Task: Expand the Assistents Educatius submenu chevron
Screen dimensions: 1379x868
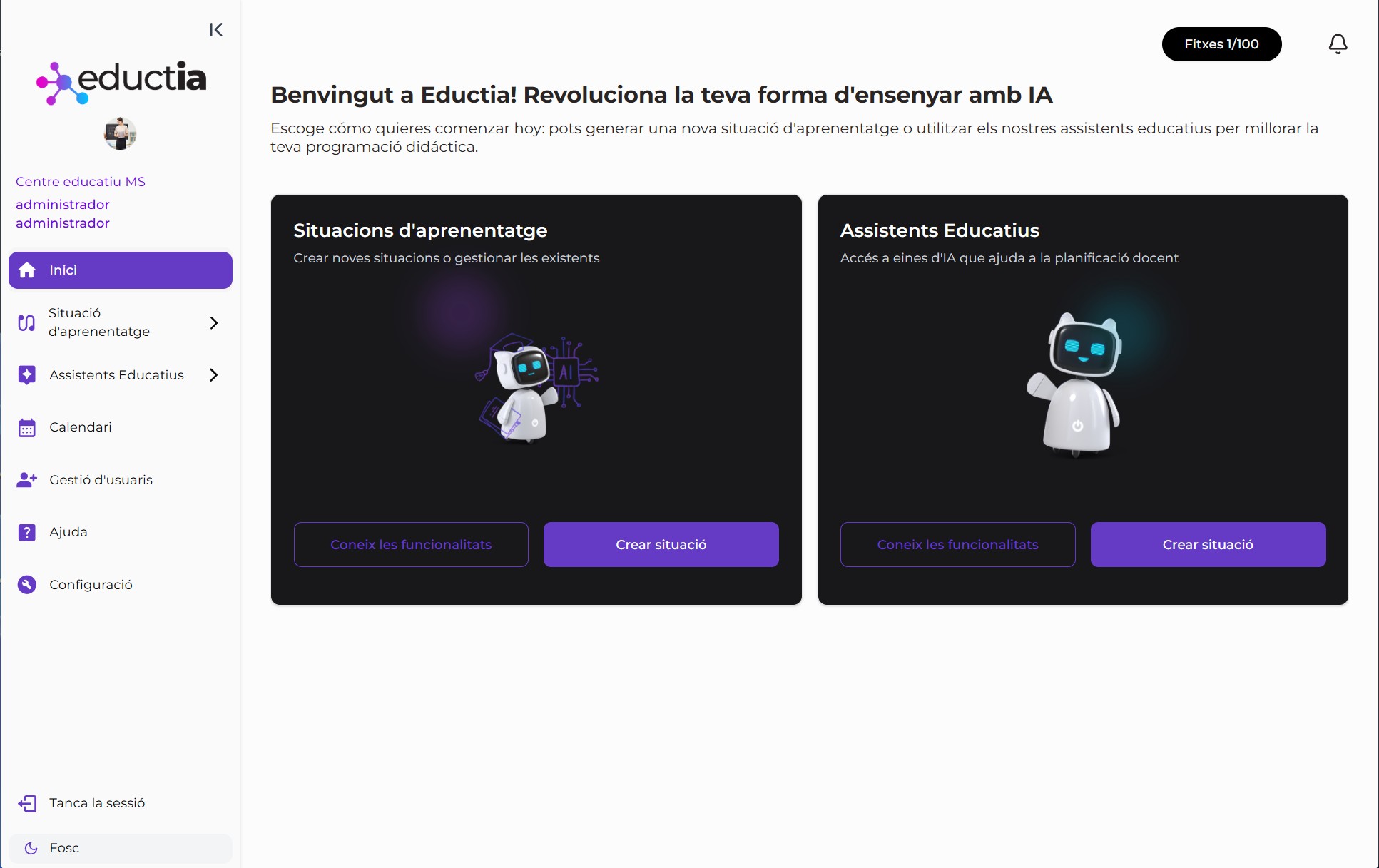Action: coord(214,375)
